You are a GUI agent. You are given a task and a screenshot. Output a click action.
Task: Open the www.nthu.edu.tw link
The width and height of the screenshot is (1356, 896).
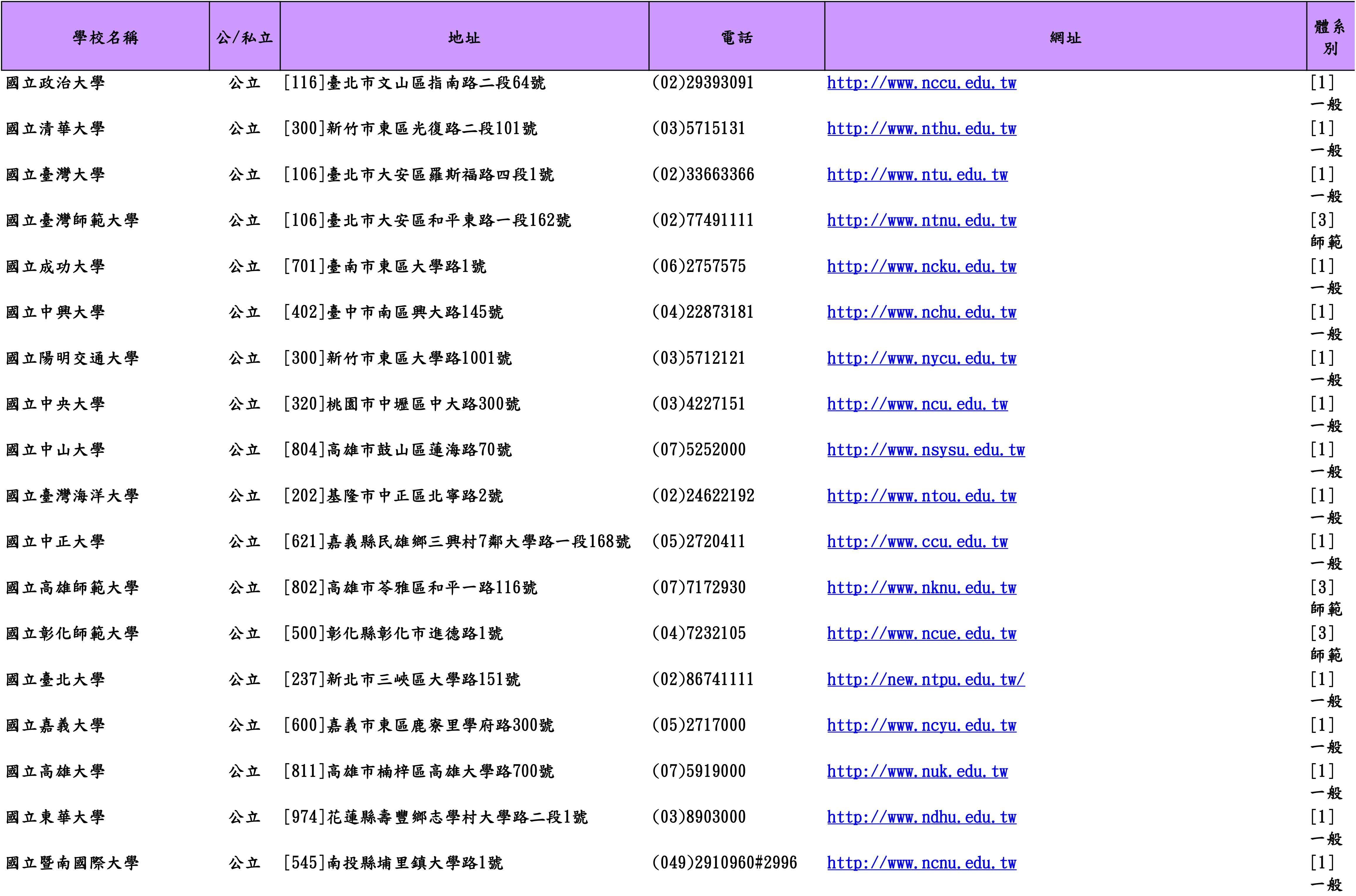pos(921,129)
